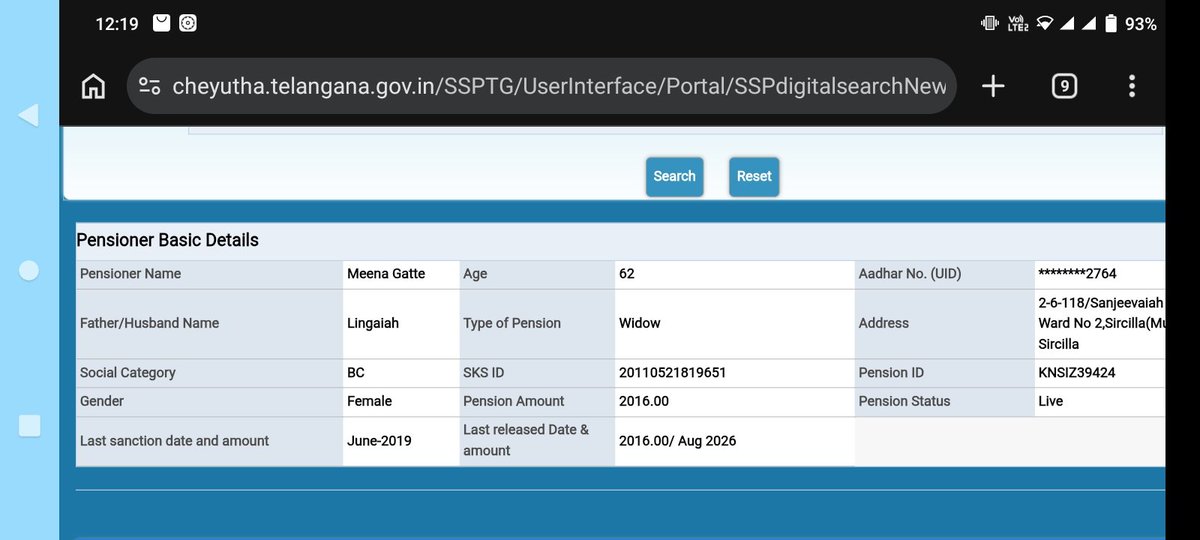Select the masked Aadhar number ending 2764

click(1077, 273)
